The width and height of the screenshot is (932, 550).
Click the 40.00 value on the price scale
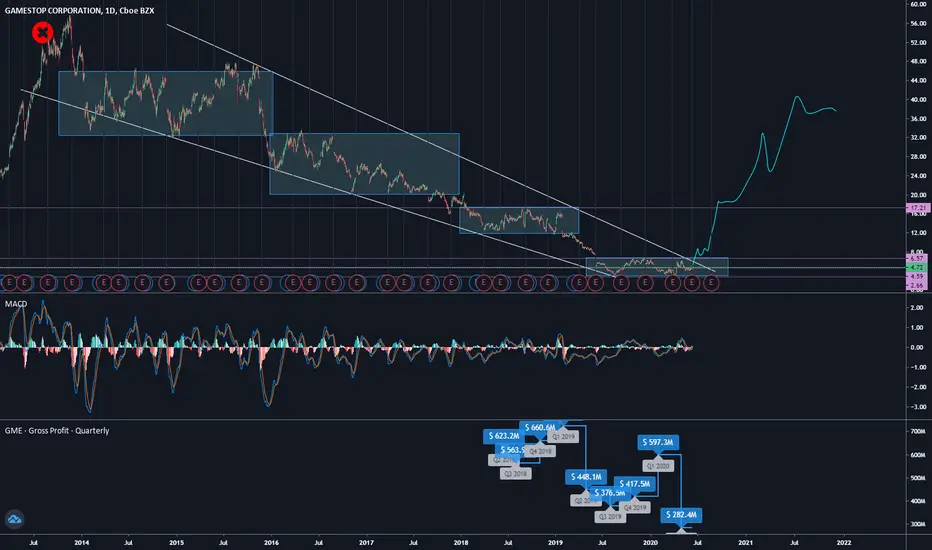(x=918, y=99)
